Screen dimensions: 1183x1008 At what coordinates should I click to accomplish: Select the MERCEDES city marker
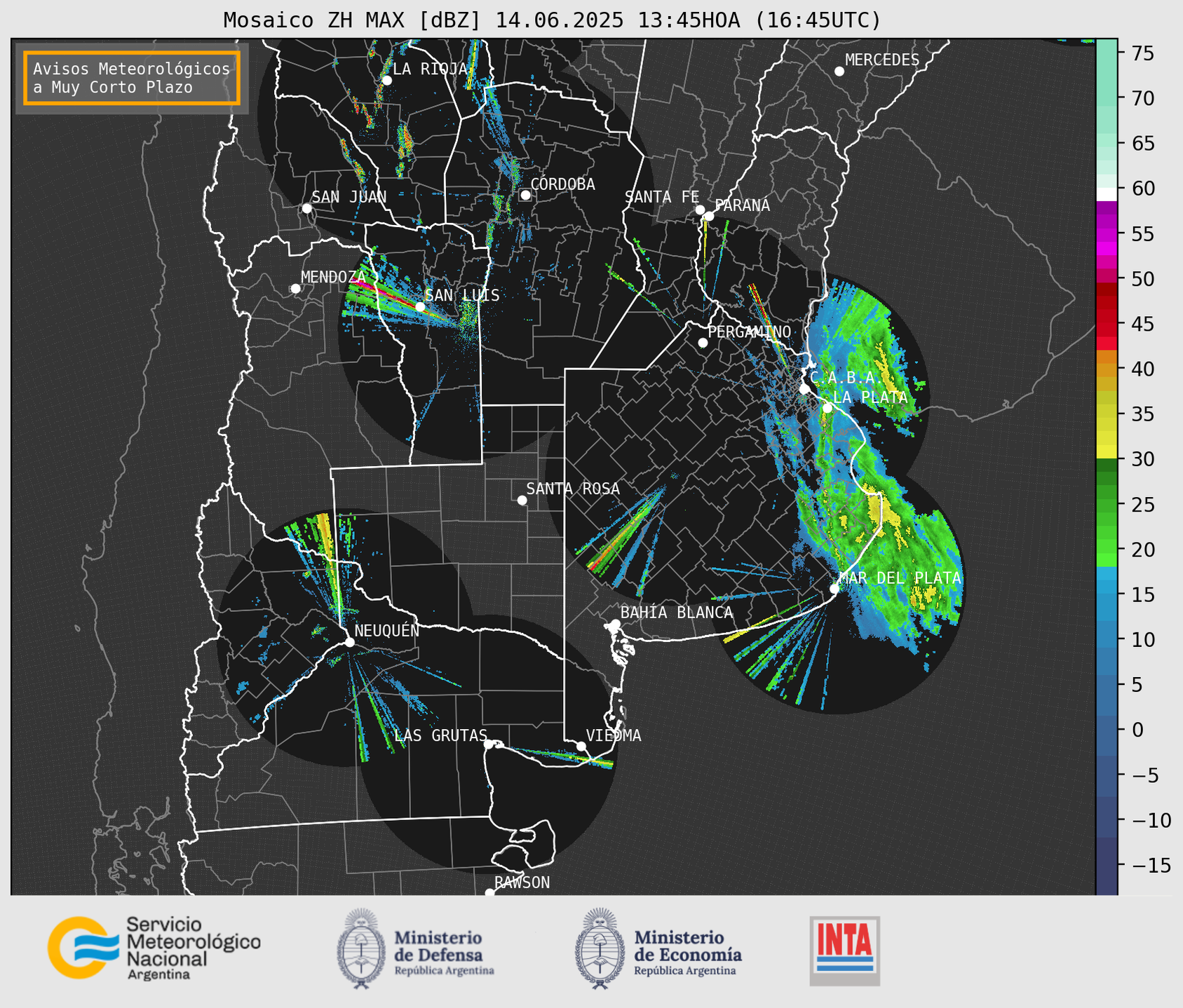839,71
